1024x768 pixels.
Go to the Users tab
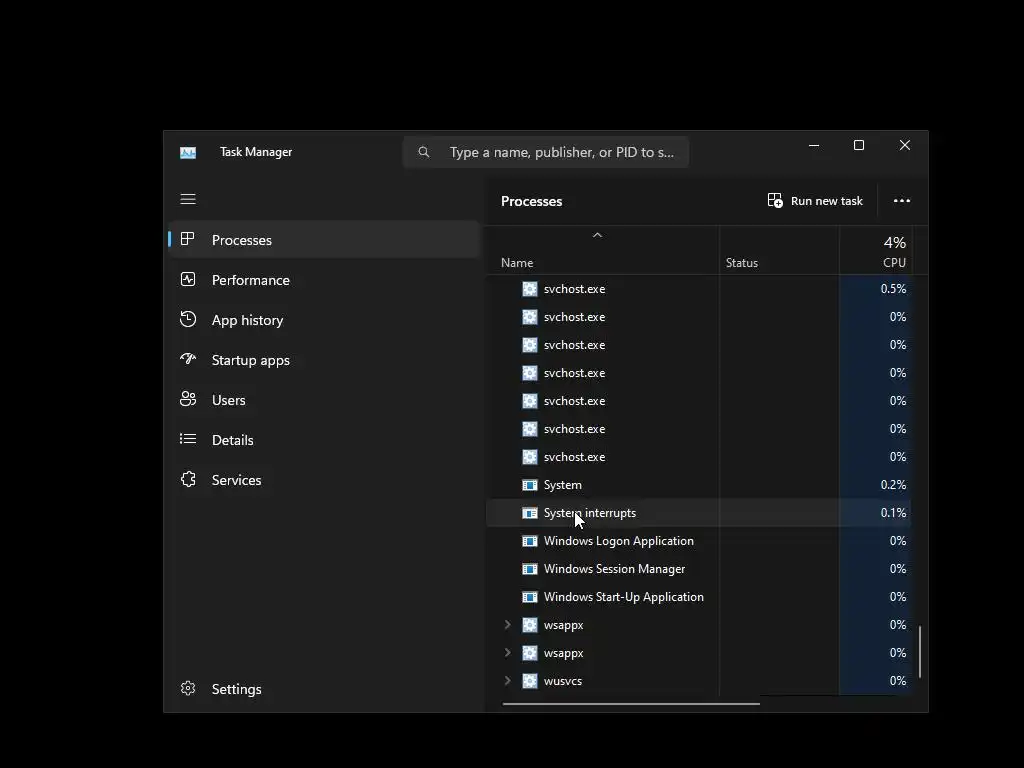[x=229, y=400]
